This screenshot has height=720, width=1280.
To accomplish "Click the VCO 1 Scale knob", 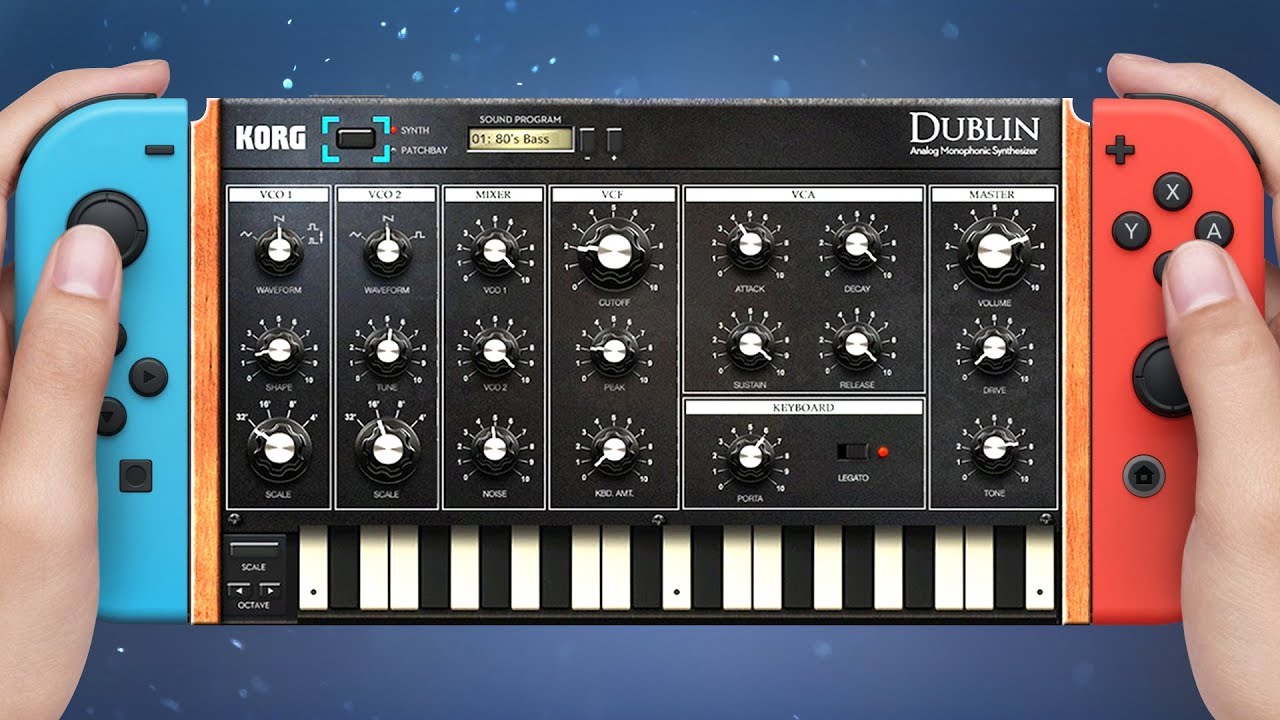I will point(280,448).
